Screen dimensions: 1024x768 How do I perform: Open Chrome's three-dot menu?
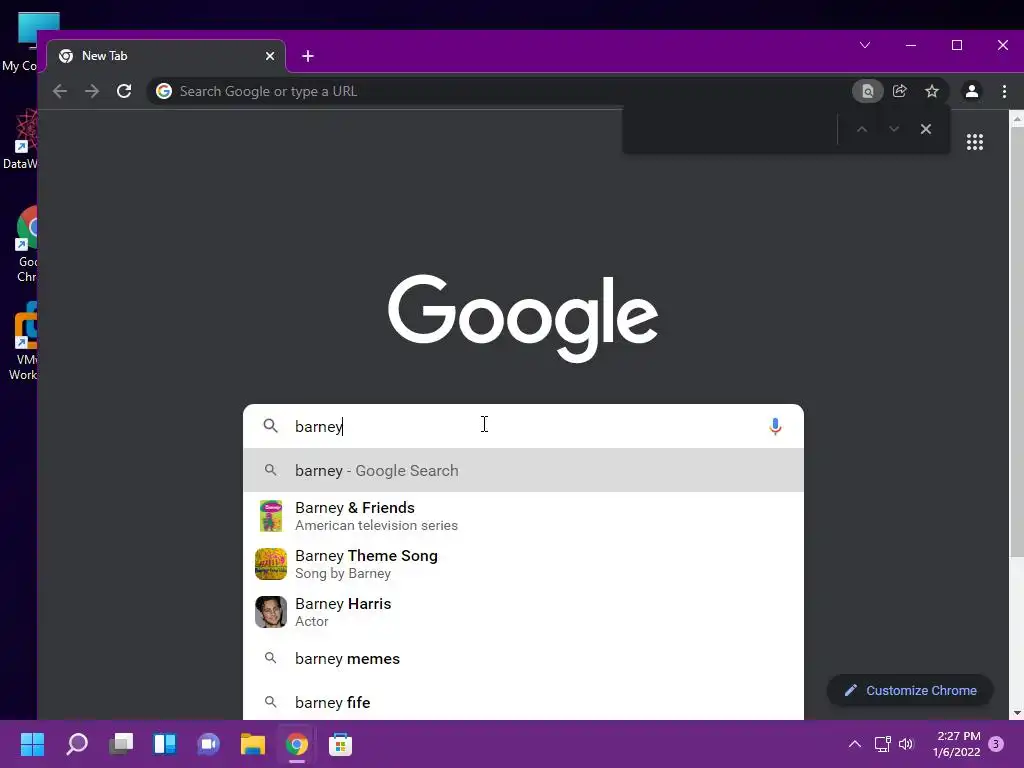[x=1004, y=91]
